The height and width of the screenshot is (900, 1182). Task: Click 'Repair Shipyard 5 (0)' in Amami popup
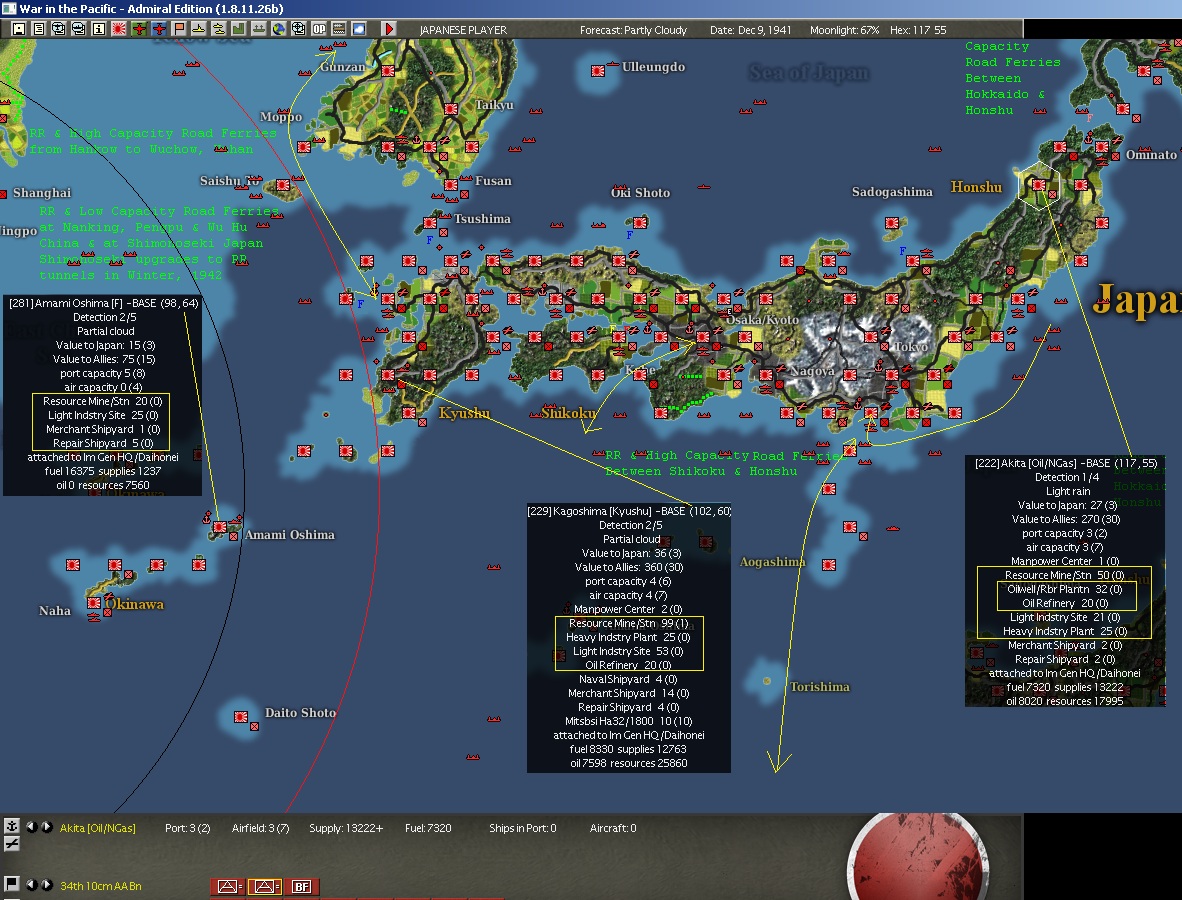[x=103, y=443]
